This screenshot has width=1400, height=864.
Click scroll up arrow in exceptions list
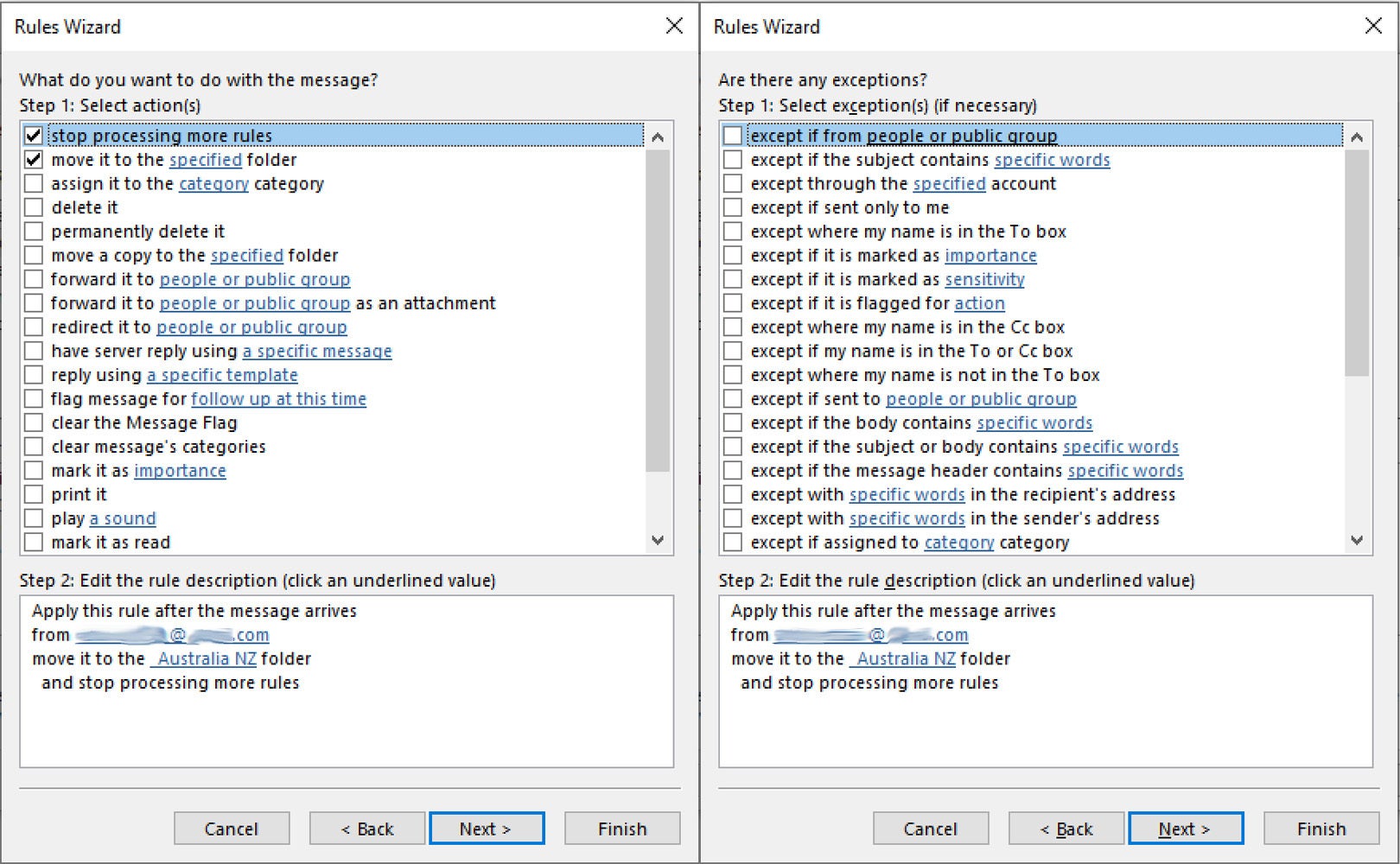[1357, 137]
